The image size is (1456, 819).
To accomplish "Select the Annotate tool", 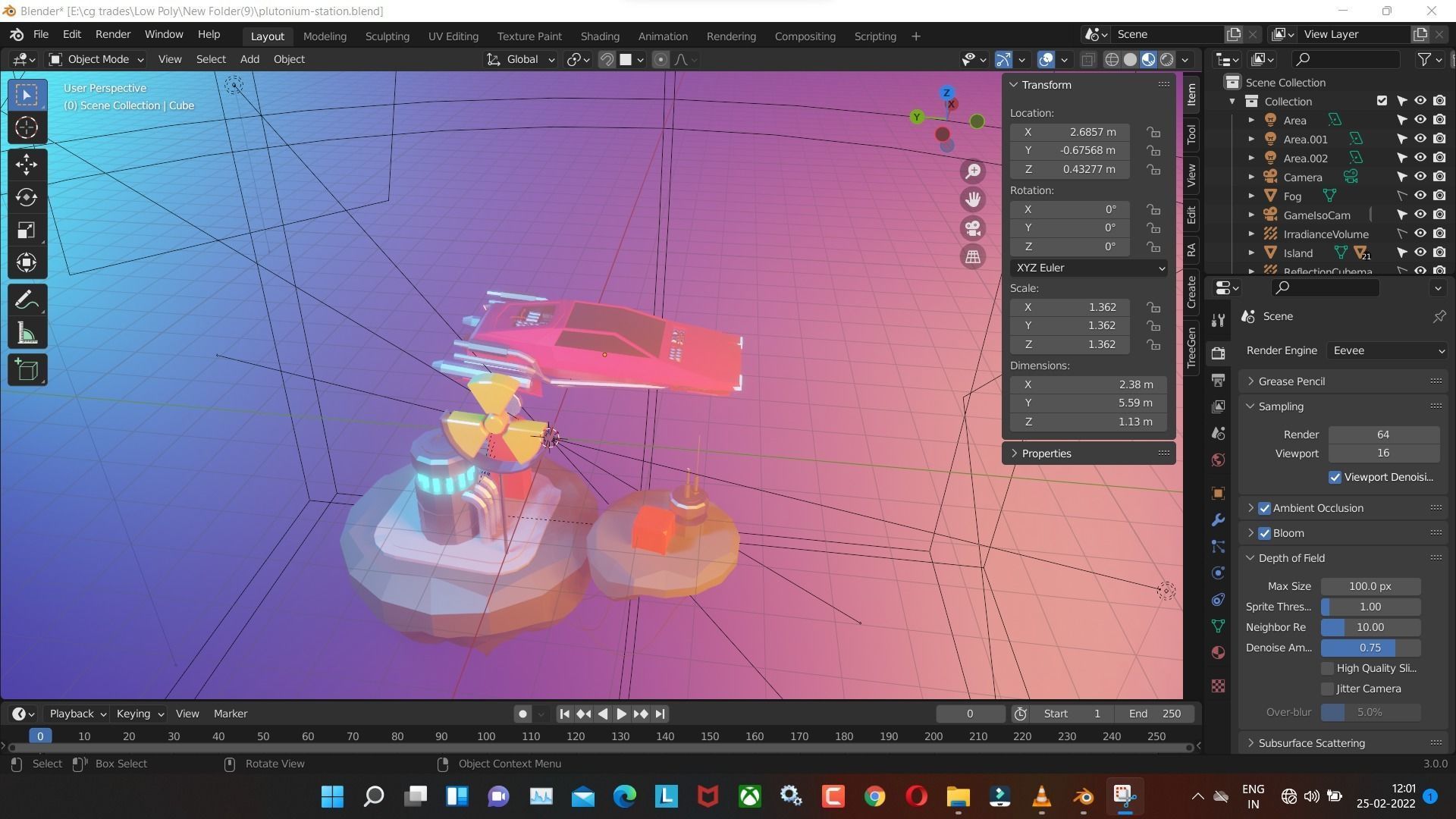I will [x=27, y=300].
